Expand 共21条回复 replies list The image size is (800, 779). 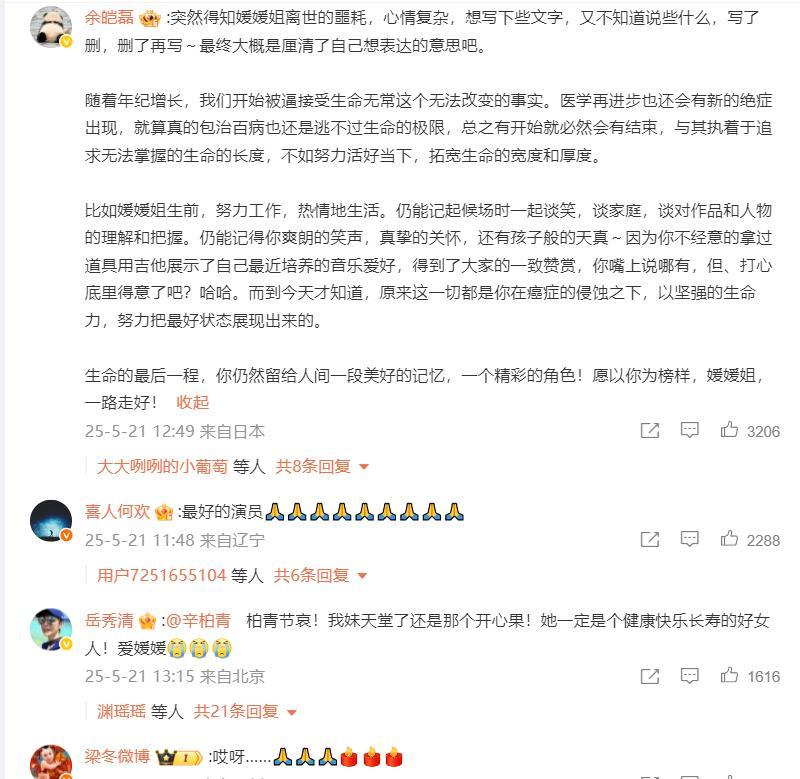tap(245, 711)
